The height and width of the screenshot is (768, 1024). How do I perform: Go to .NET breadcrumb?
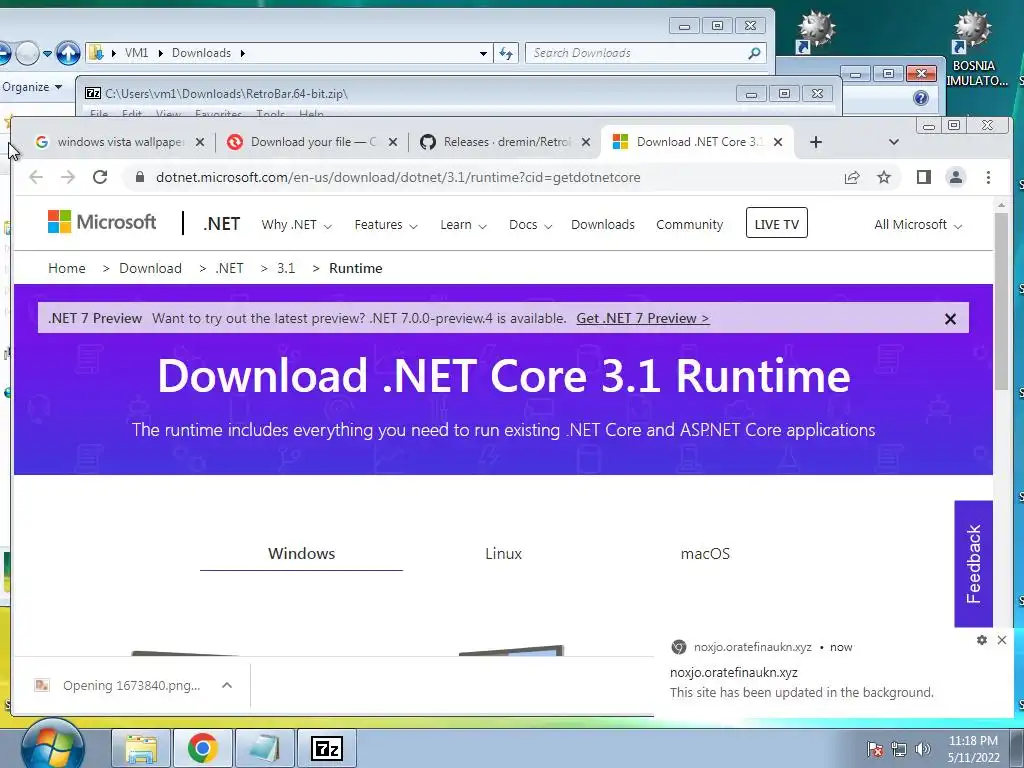pyautogui.click(x=229, y=268)
